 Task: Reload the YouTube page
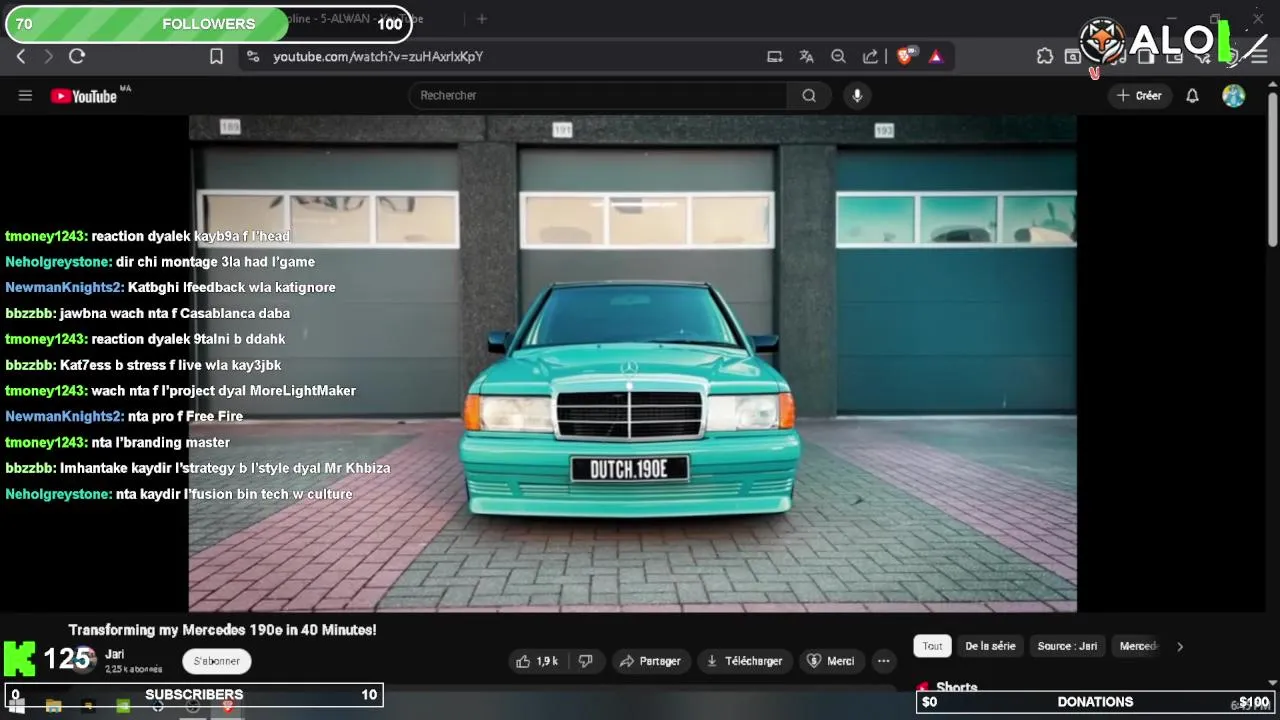pos(77,57)
